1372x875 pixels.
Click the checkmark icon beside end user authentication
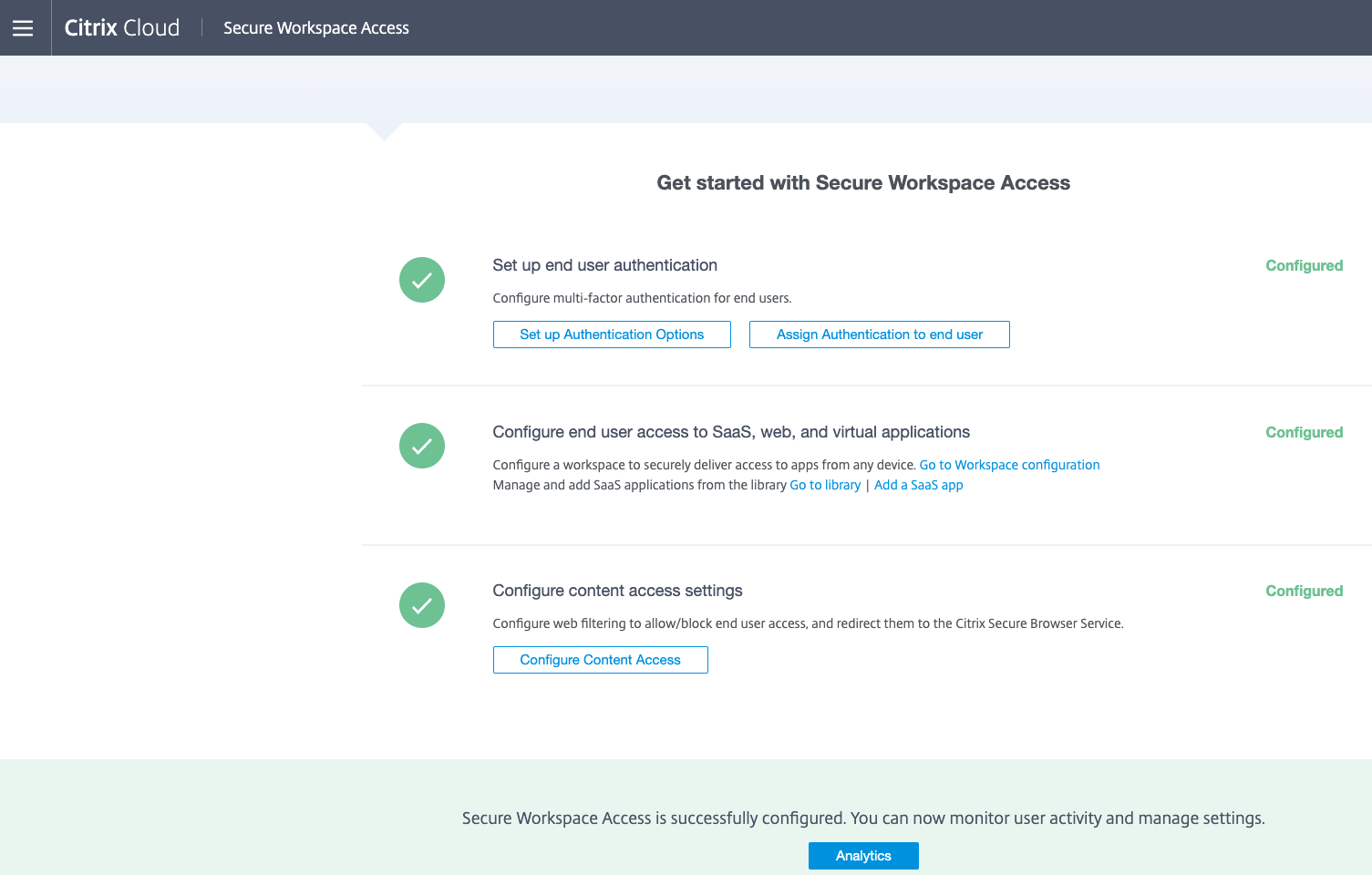[422, 280]
